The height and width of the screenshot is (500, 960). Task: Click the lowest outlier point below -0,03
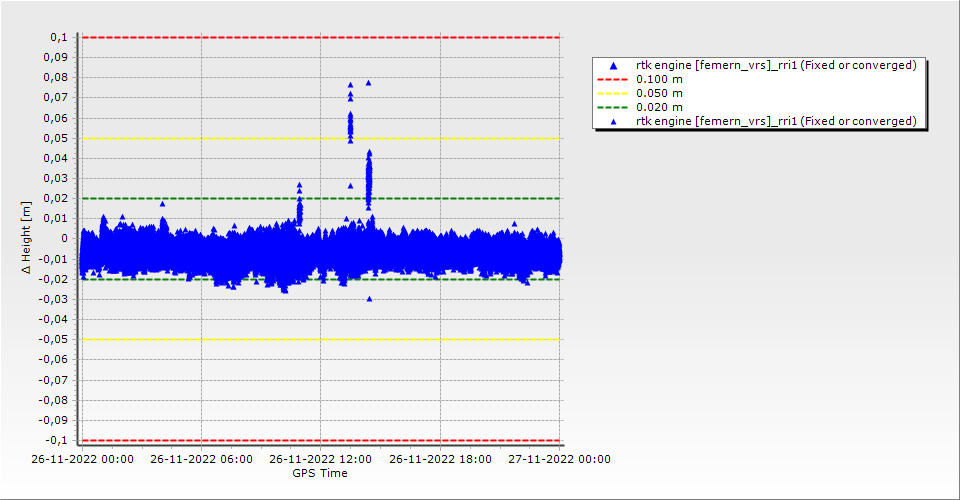point(369,299)
